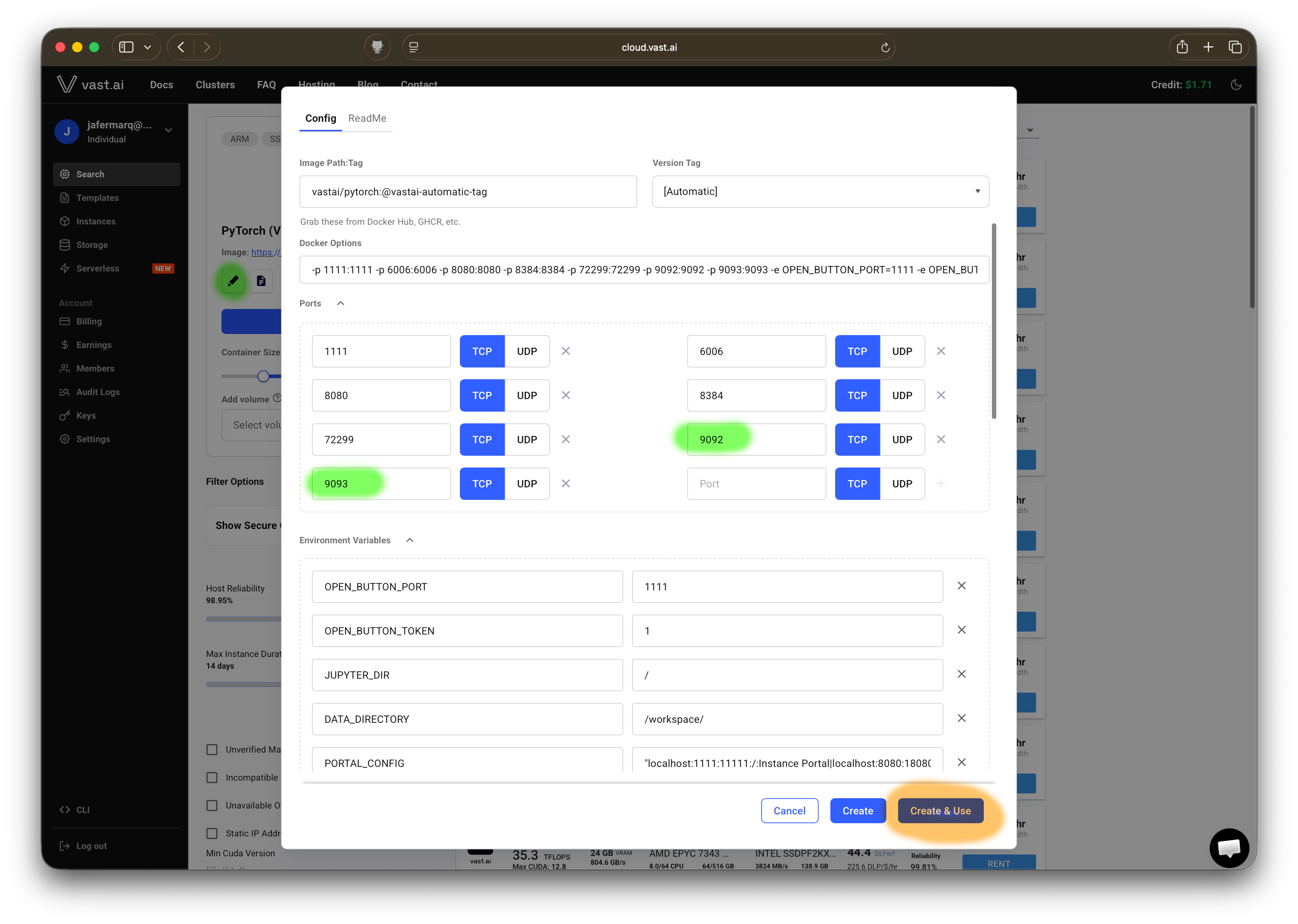The image size is (1298, 924).
Task: Remove port 9092 using X icon
Action: click(941, 439)
